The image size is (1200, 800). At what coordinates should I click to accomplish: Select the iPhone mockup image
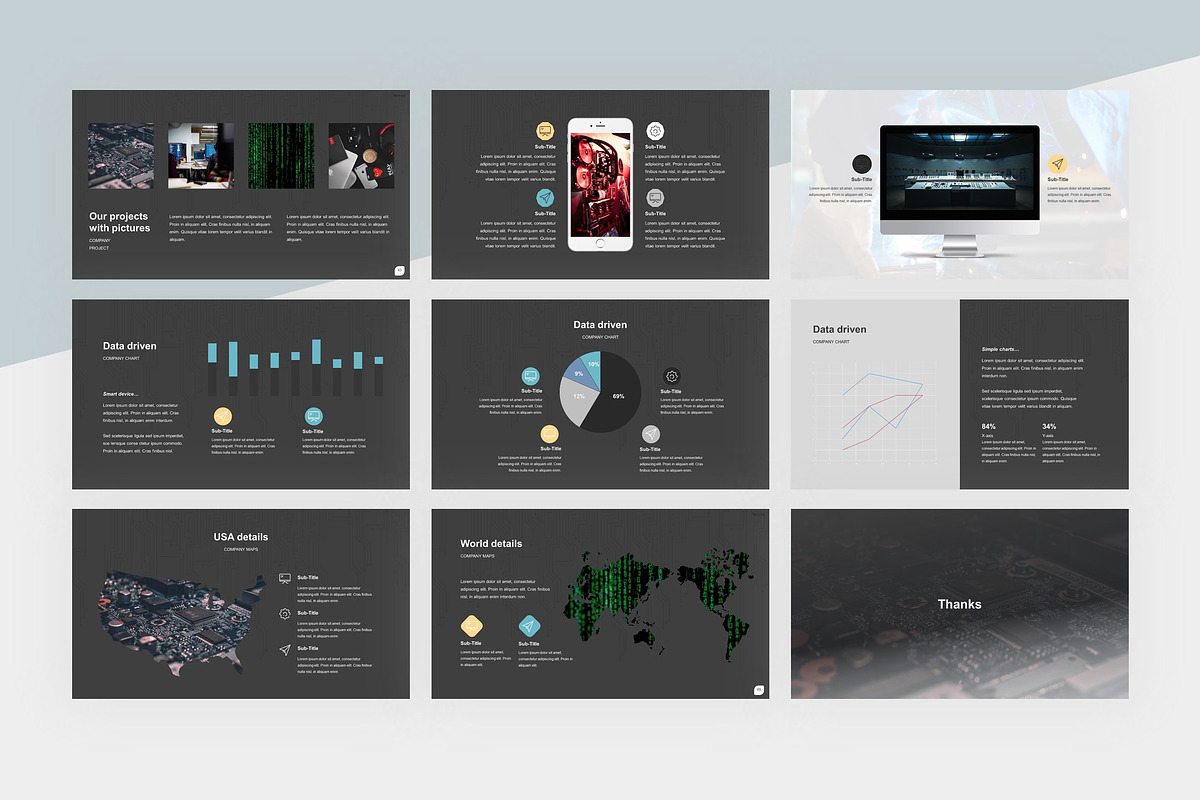(x=600, y=185)
